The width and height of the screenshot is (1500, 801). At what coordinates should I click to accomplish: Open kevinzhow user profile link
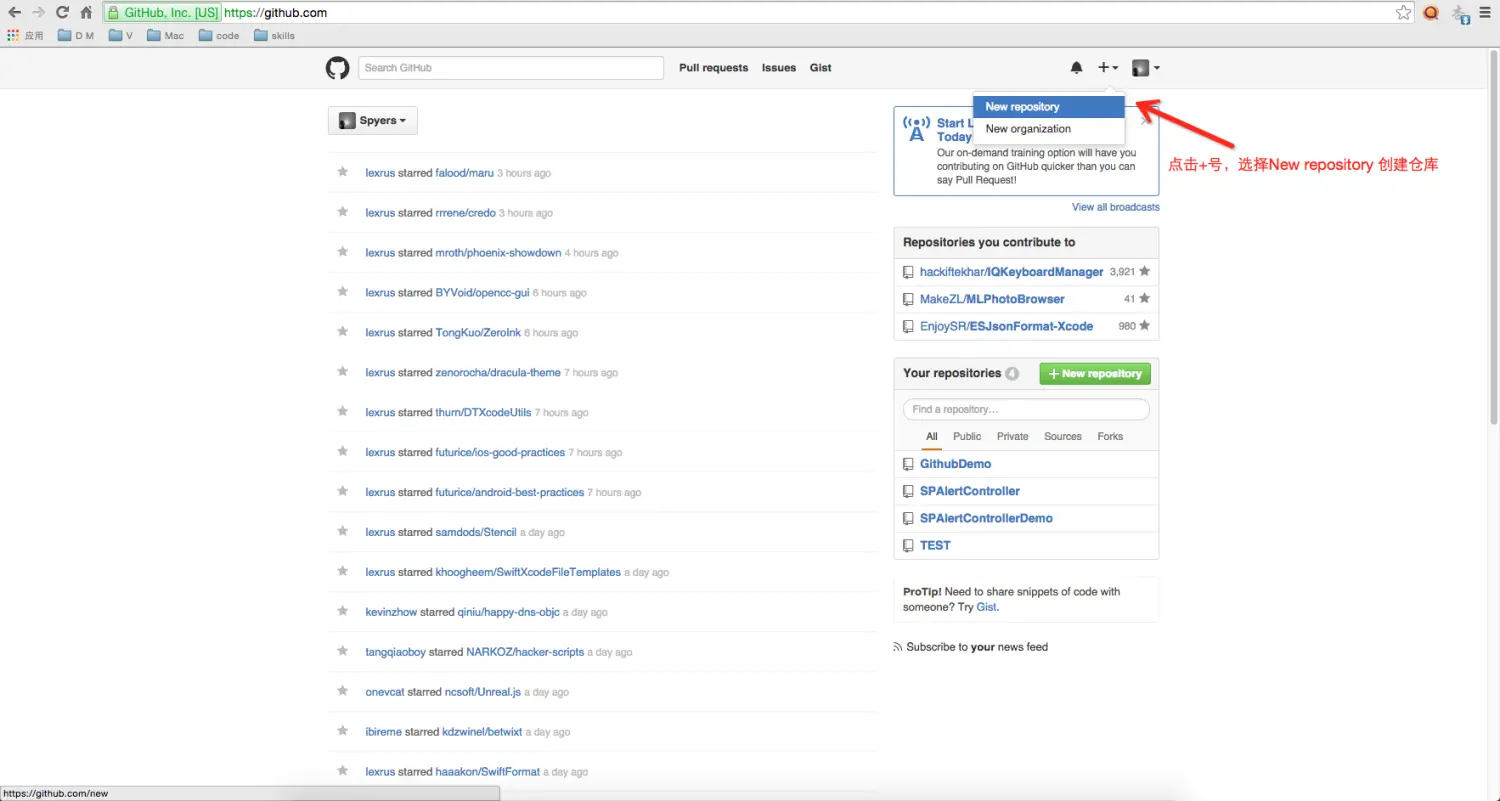(x=391, y=613)
